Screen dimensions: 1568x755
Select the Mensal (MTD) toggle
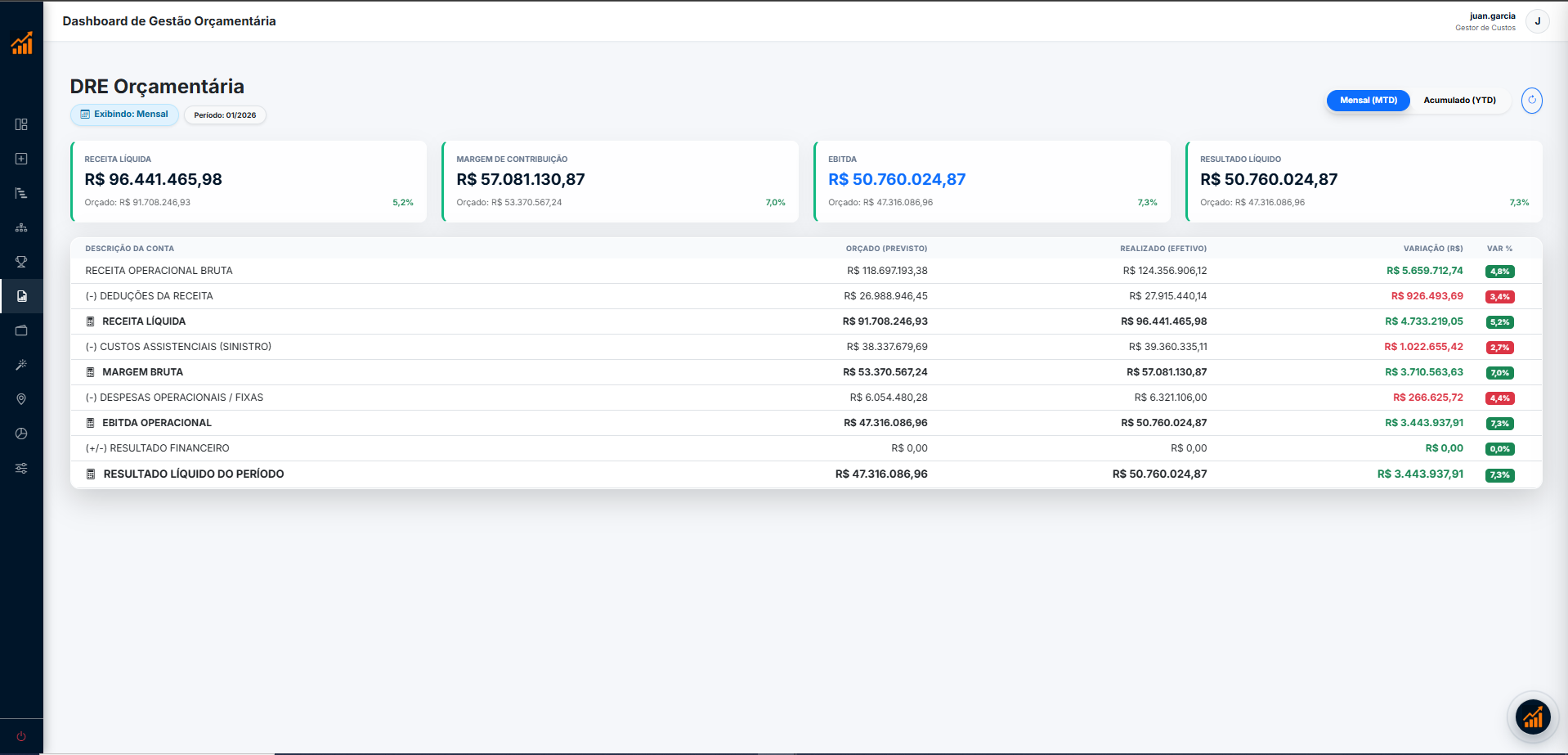click(x=1368, y=101)
